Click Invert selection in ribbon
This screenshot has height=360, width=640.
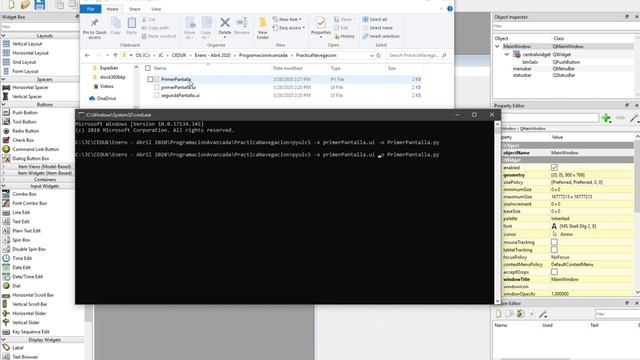(x=381, y=36)
